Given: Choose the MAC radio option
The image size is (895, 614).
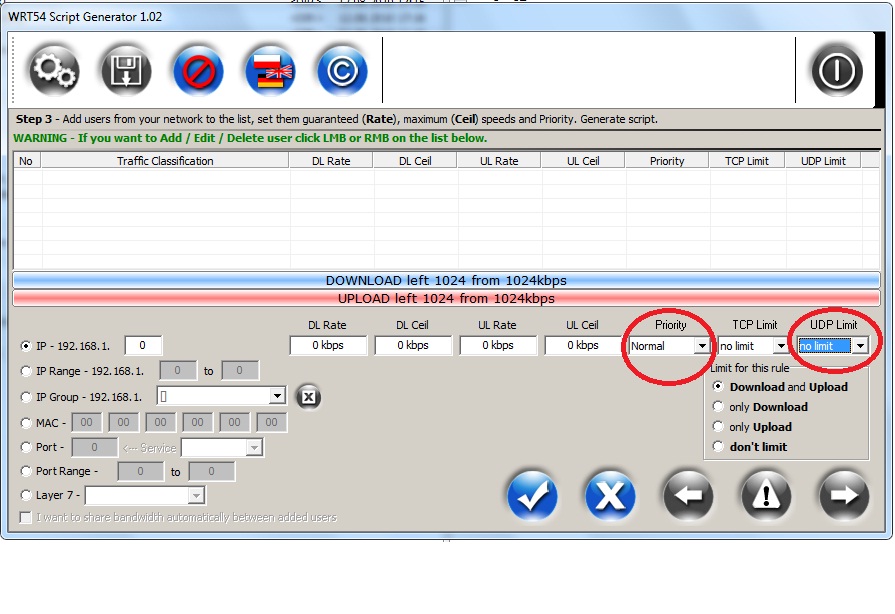Looking at the screenshot, I should point(26,423).
